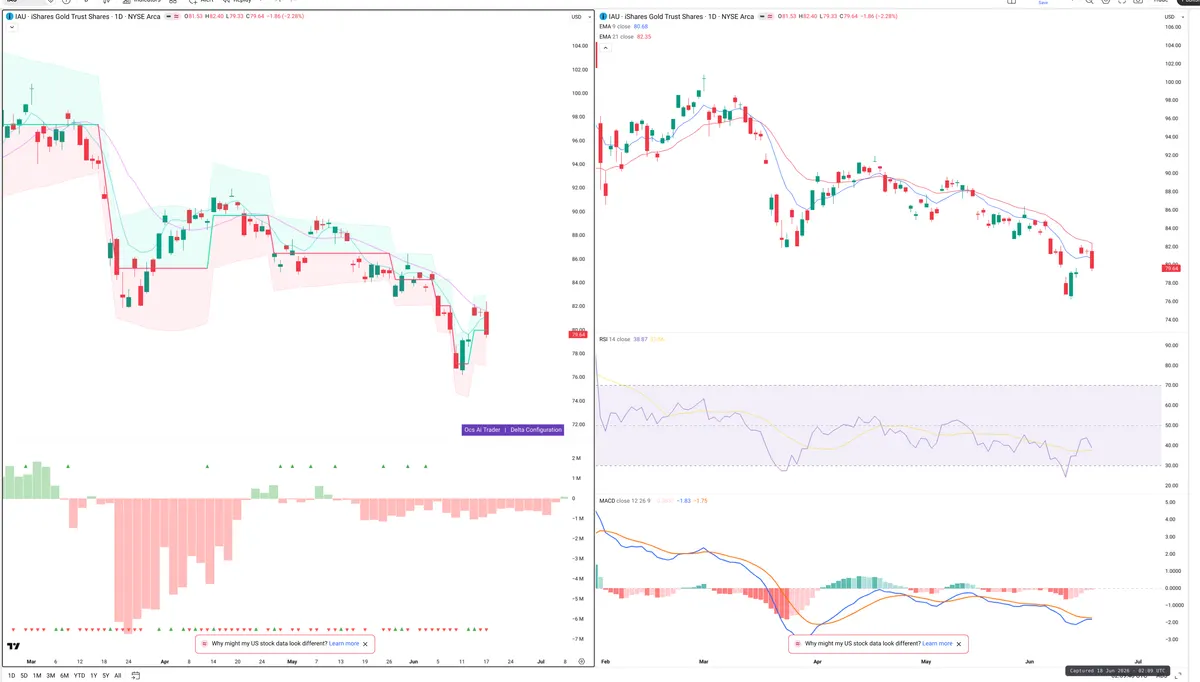Click the left chart price label 79.64
This screenshot has height=682, width=1200.
[578, 335]
